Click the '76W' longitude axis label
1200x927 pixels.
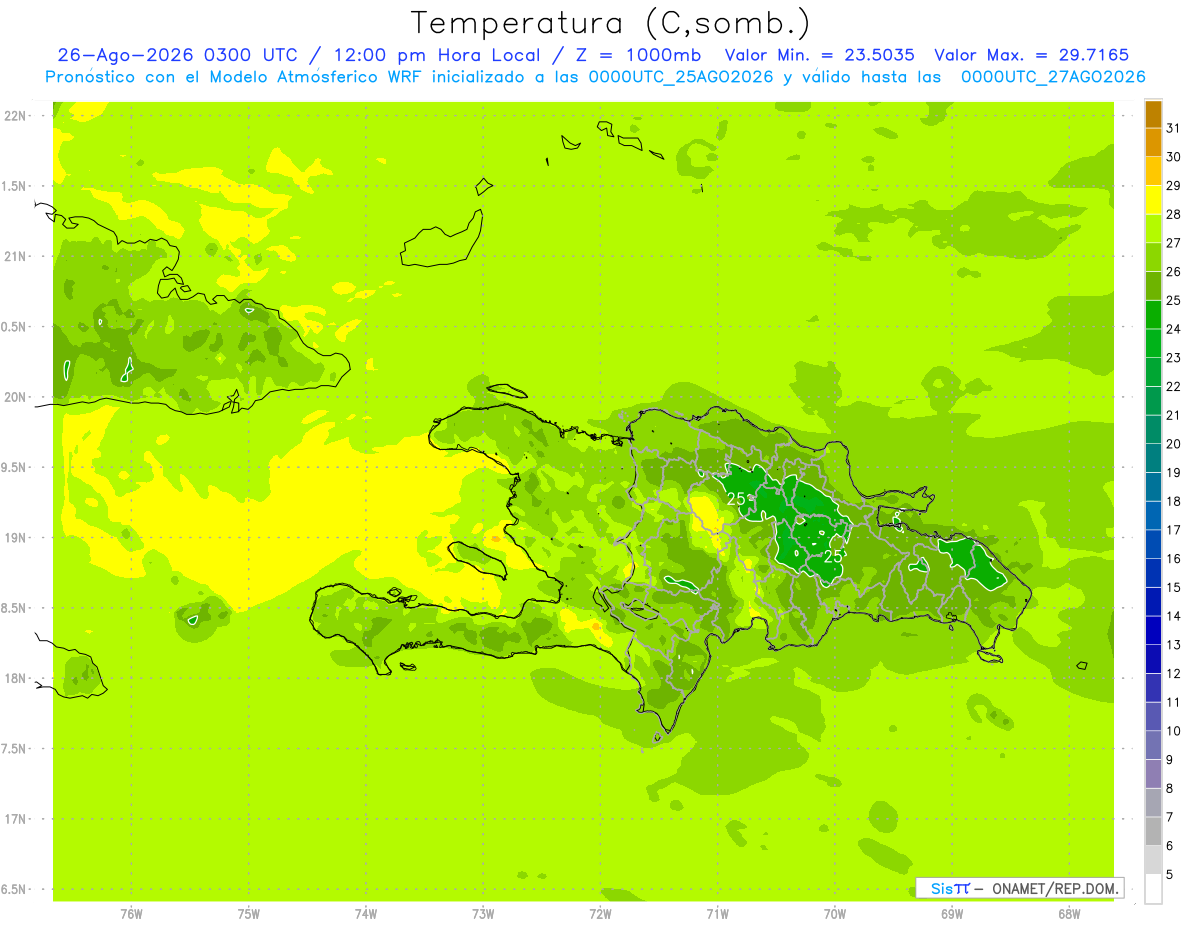pos(131,913)
